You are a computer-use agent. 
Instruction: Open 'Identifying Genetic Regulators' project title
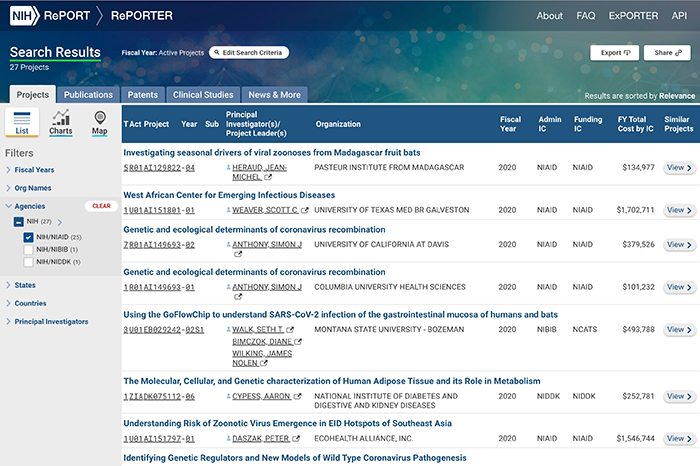point(295,458)
